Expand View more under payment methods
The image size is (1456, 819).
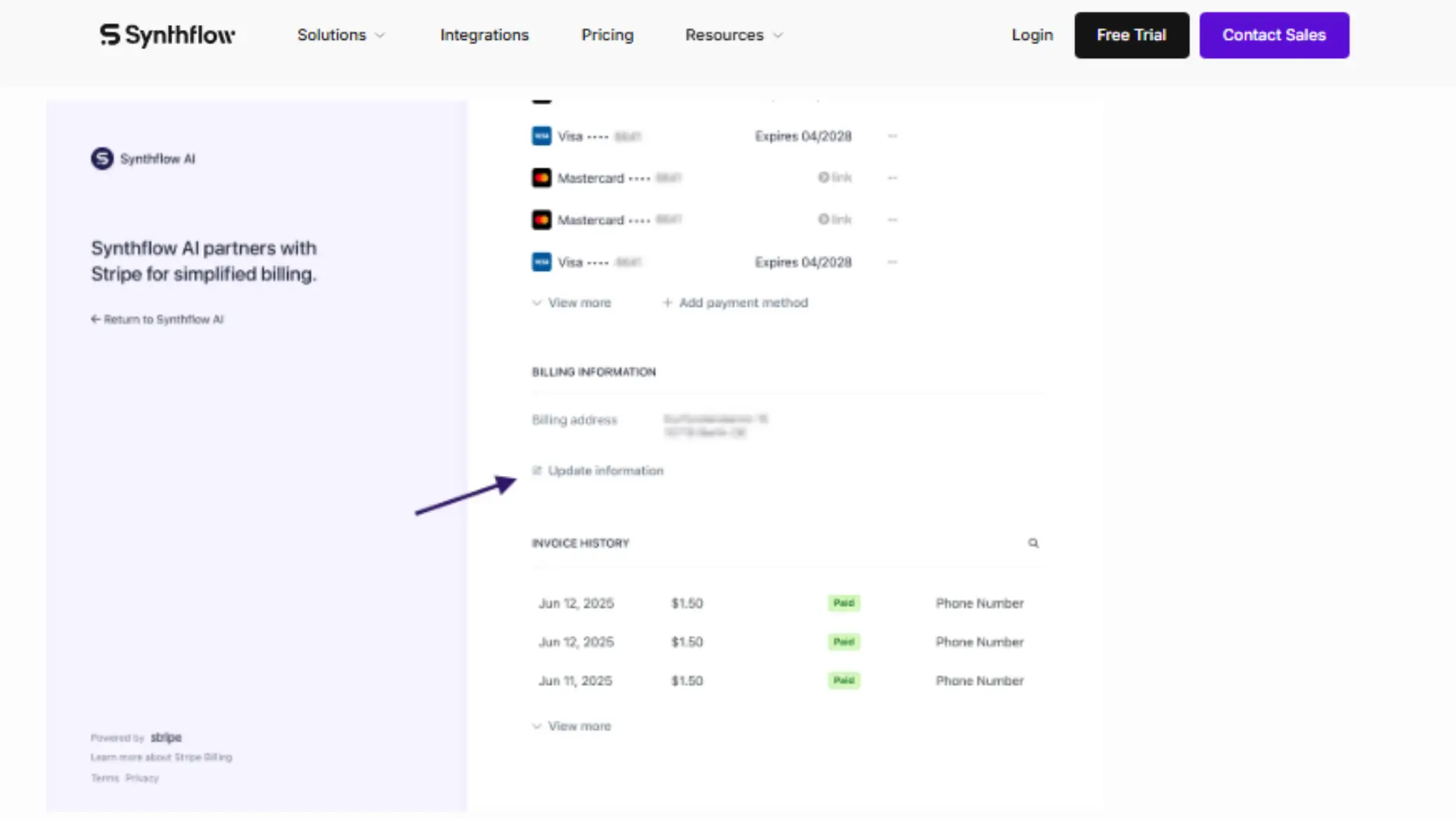click(x=572, y=302)
